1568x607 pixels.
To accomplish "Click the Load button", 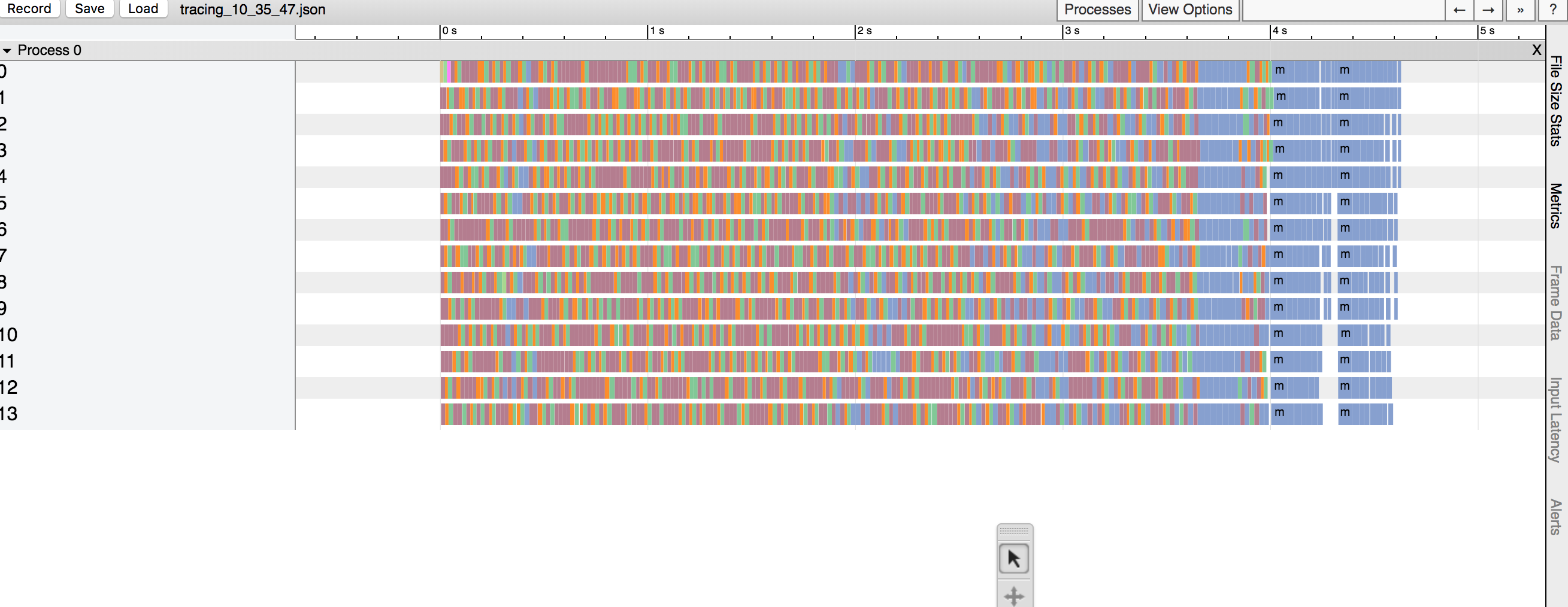I will [143, 9].
